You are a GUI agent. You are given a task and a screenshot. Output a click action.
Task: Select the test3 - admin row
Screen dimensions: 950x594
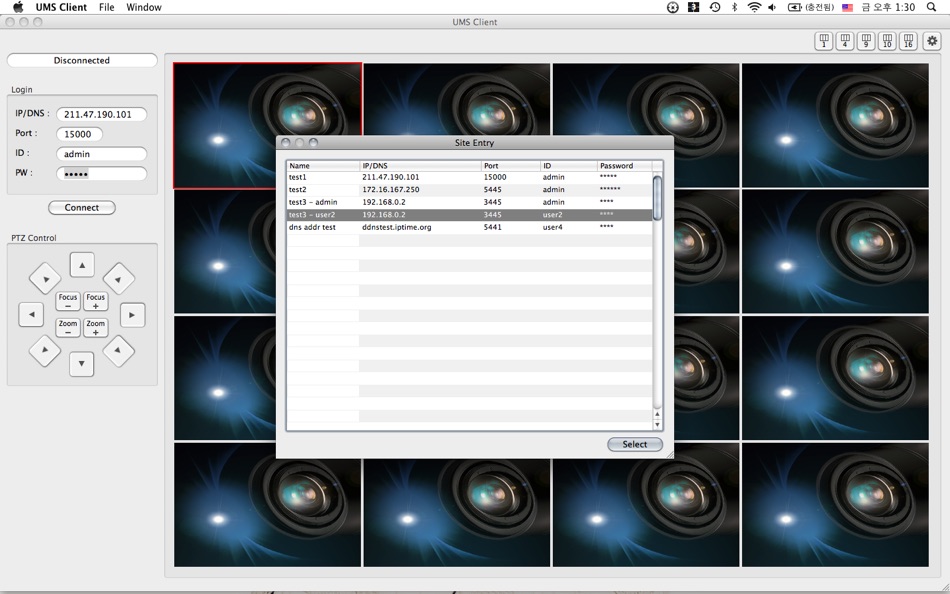tap(470, 202)
